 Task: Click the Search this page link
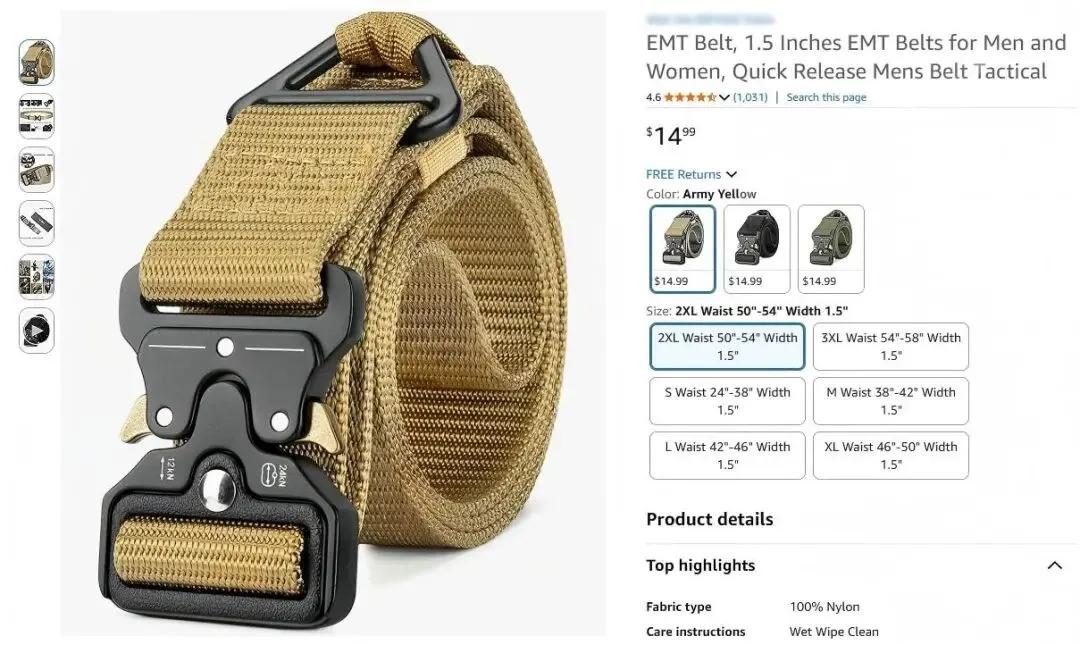coord(827,97)
